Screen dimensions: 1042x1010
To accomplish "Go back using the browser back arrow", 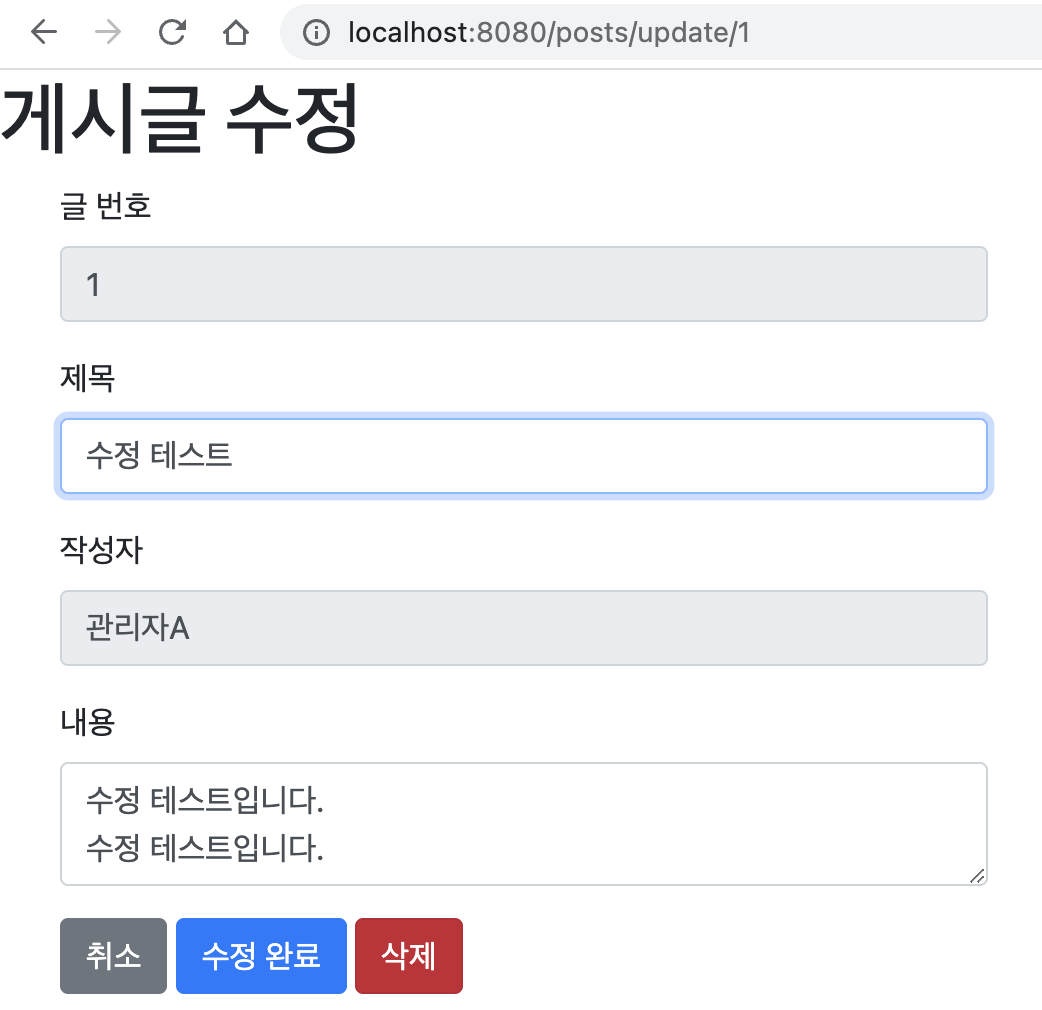I will coord(44,32).
